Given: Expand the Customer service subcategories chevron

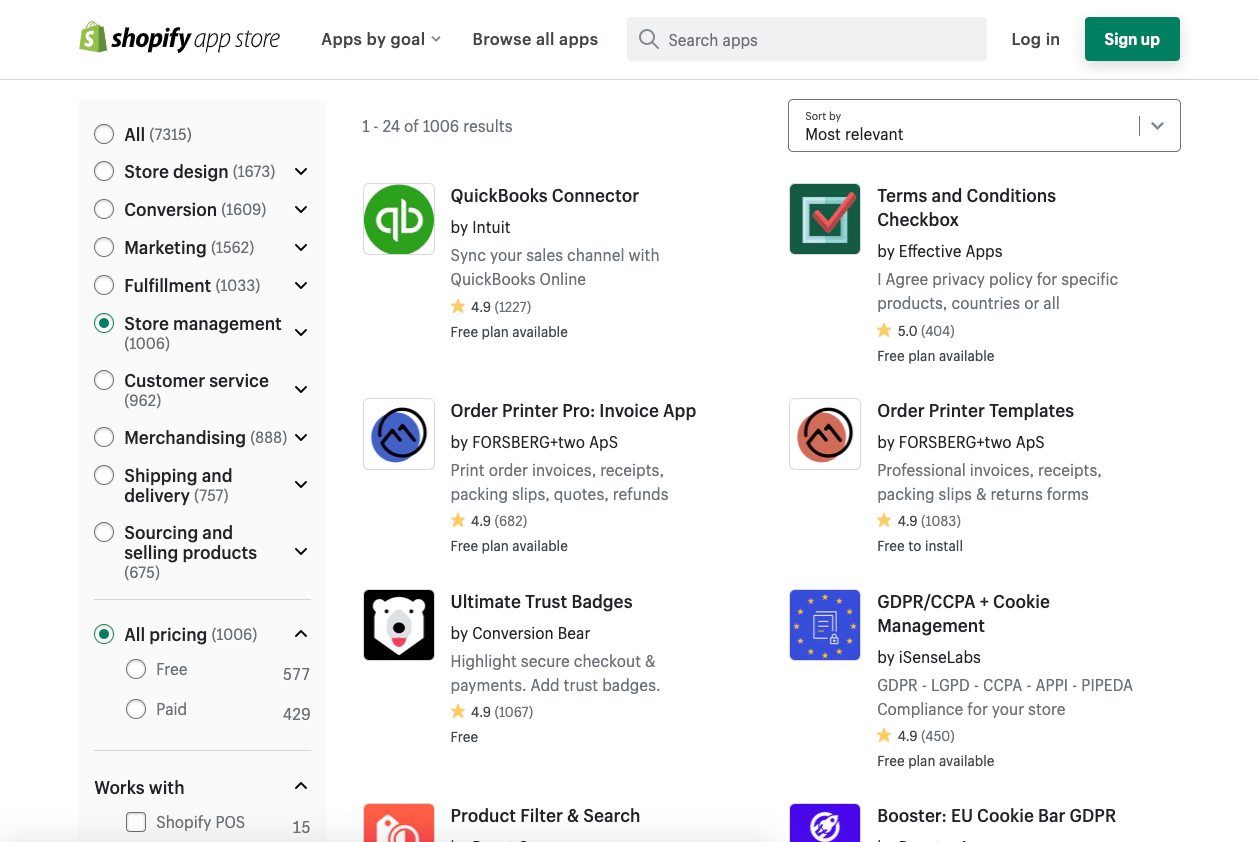Looking at the screenshot, I should coord(301,390).
